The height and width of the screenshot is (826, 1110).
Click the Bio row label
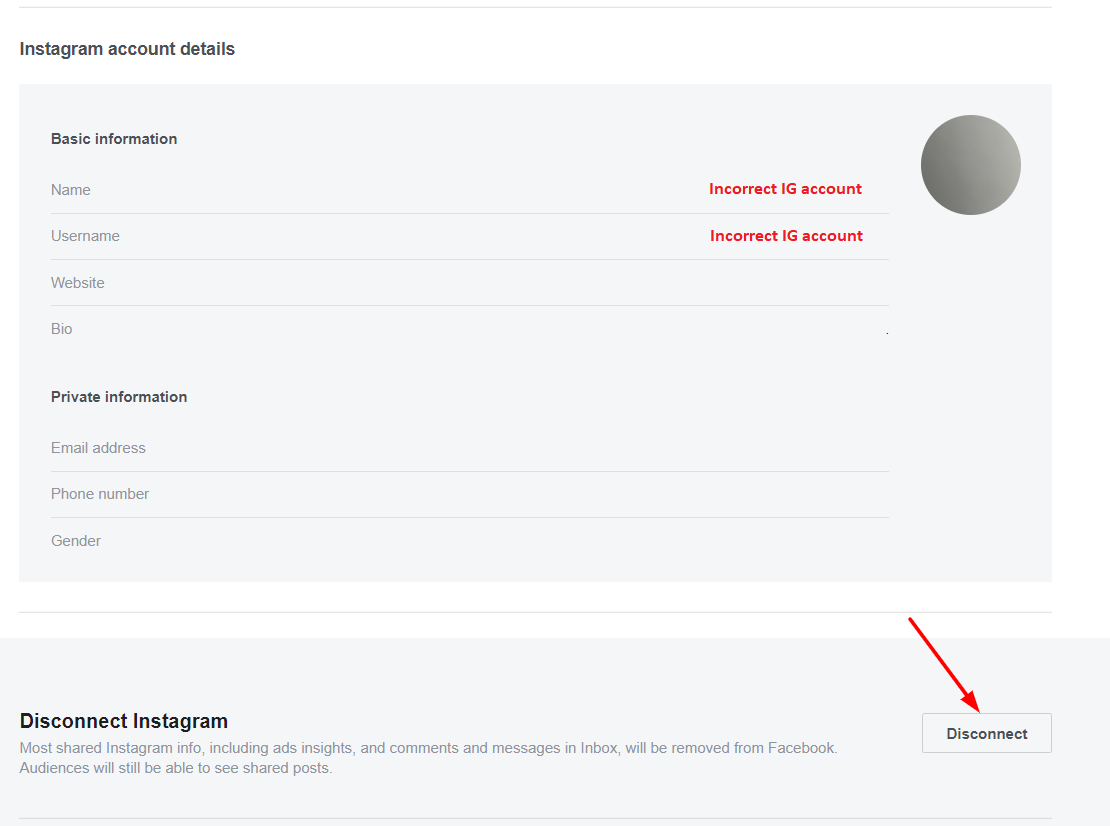(x=62, y=329)
